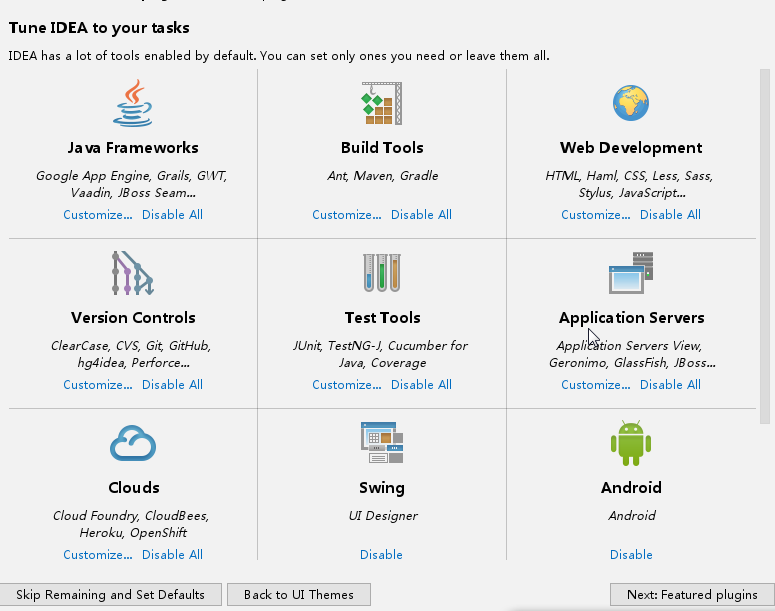
Task: Open Customize for Build Tools
Action: 346,215
